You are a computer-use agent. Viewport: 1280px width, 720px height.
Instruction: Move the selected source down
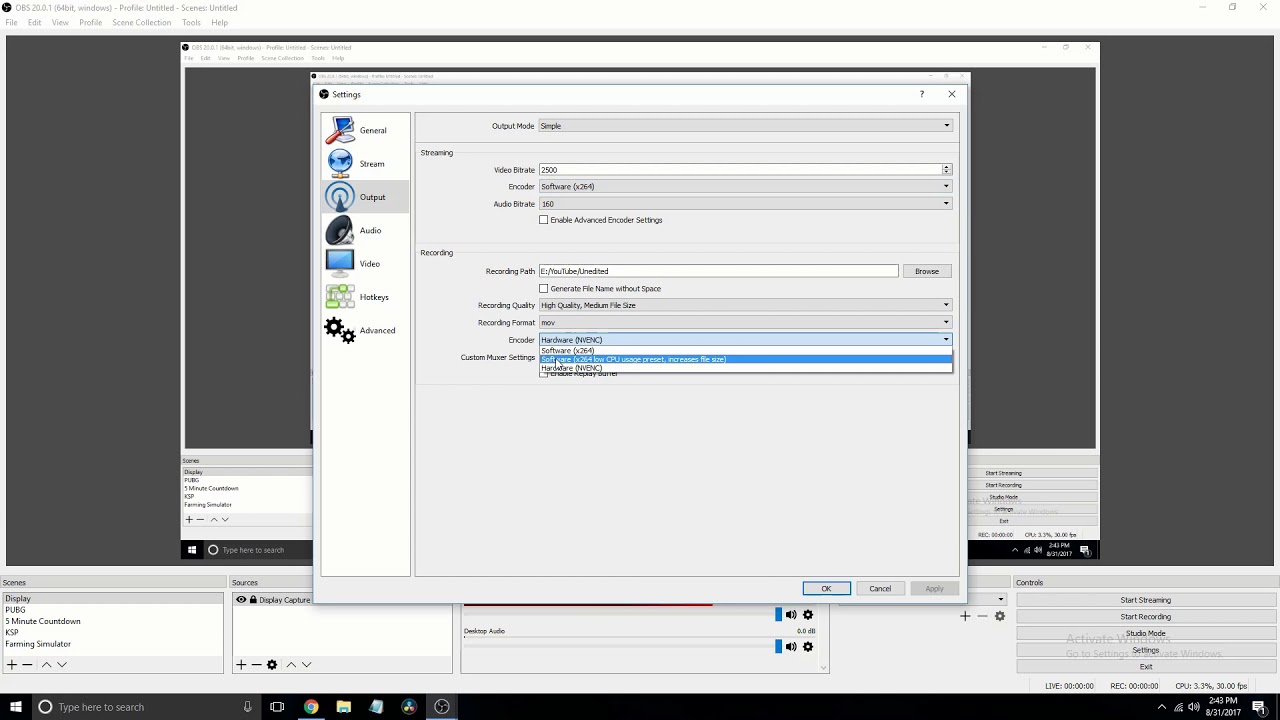[x=307, y=664]
